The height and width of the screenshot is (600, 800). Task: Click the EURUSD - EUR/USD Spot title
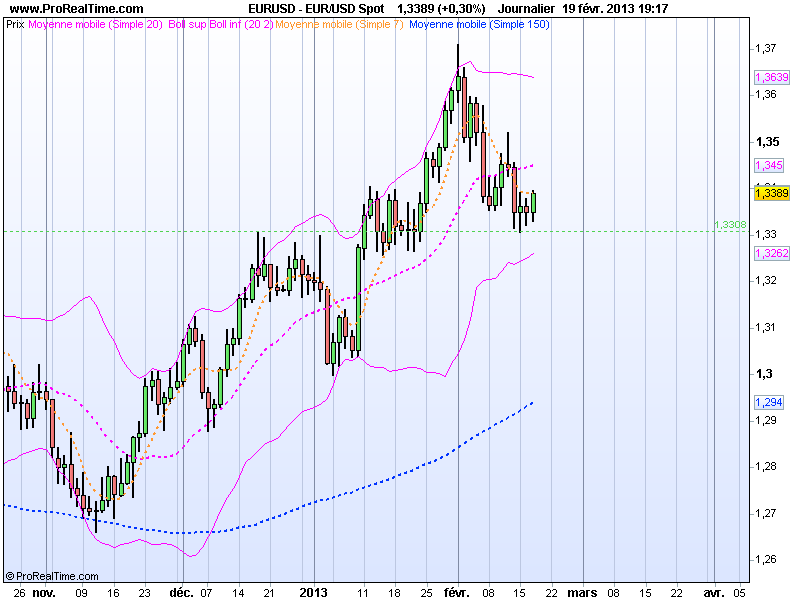(316, 9)
